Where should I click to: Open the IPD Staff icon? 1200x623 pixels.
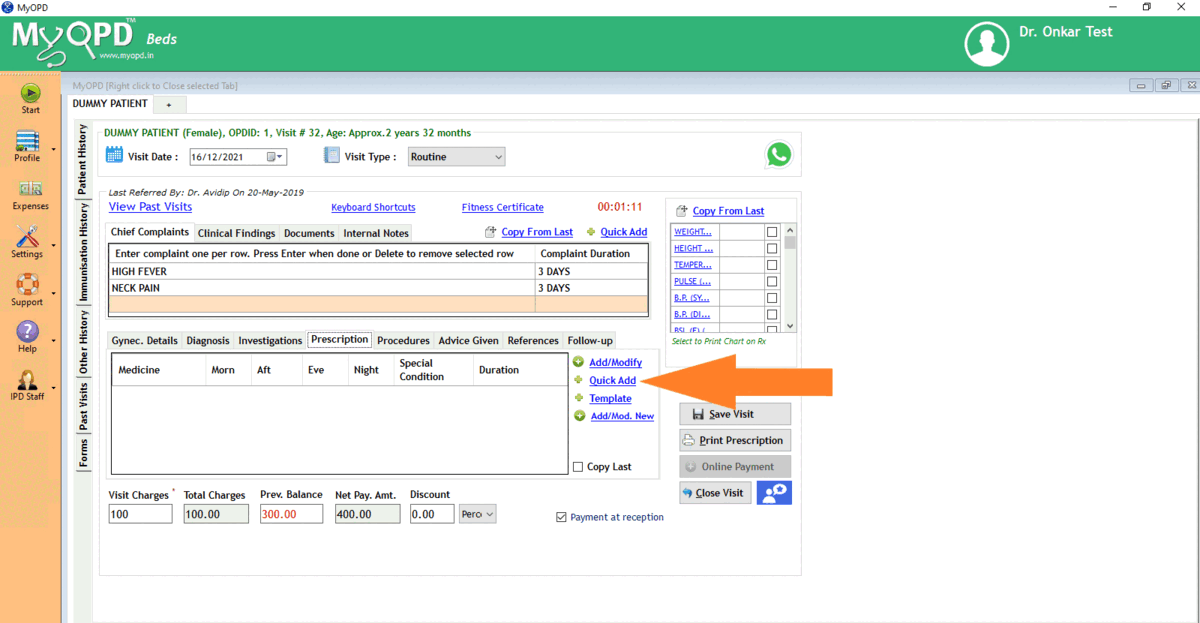27,380
